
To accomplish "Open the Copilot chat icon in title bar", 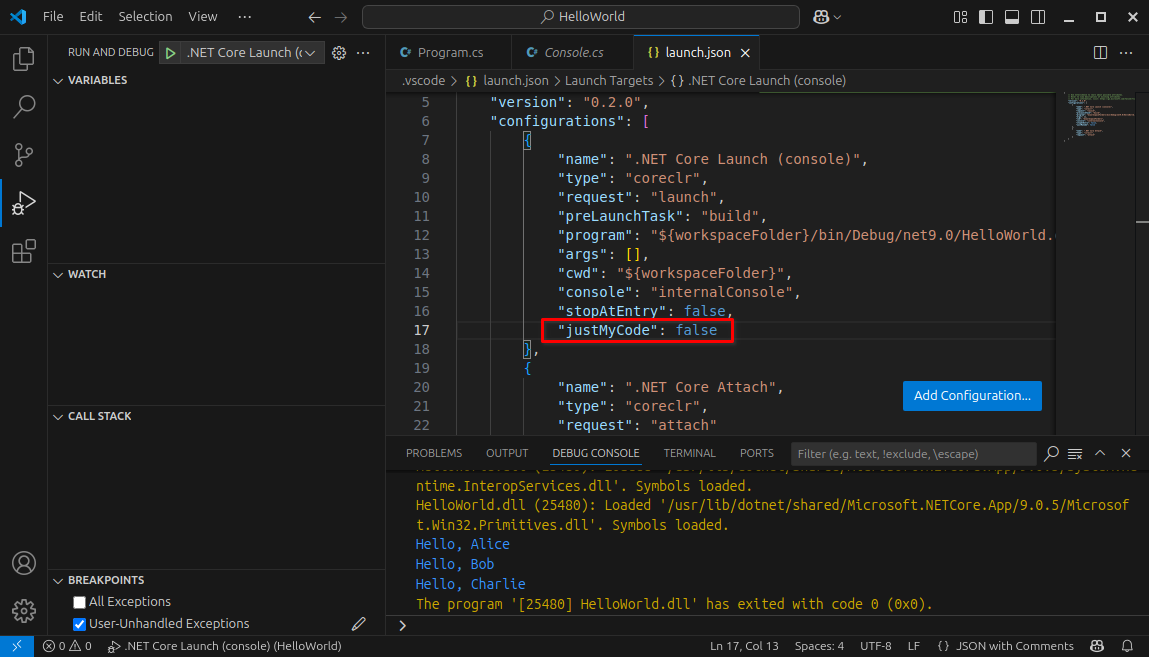I will pos(821,17).
